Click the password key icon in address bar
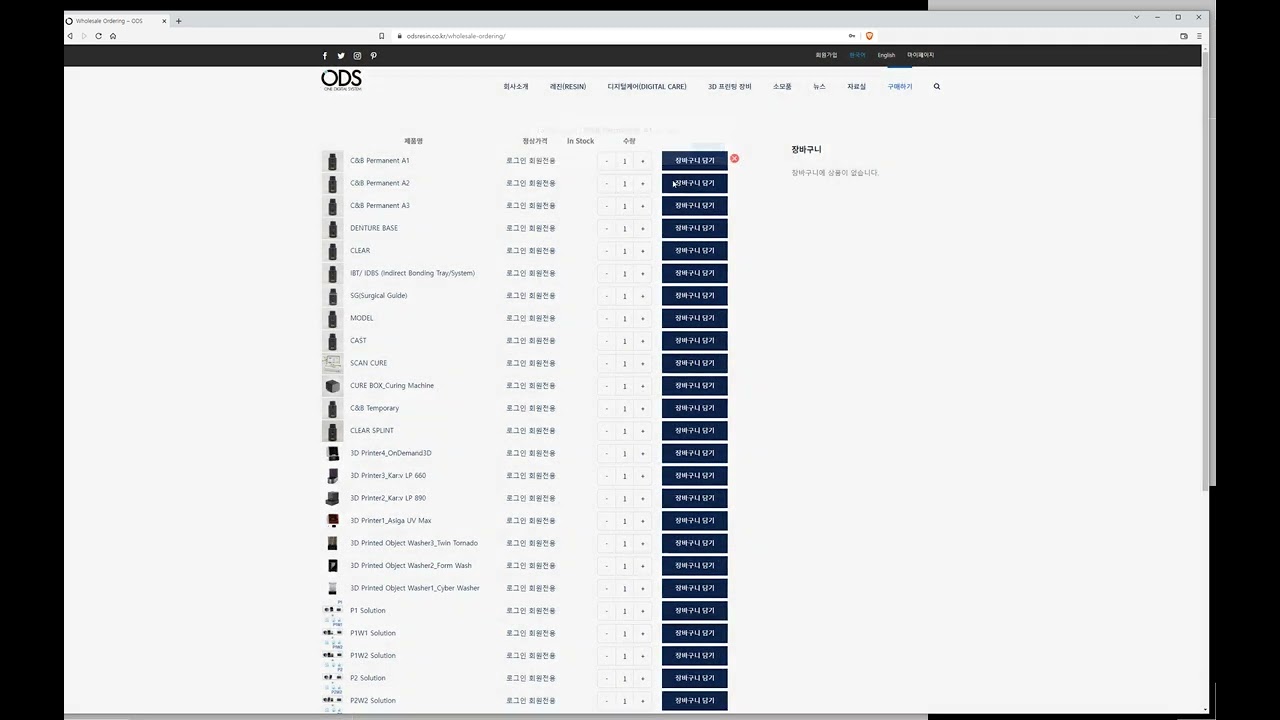 852,36
